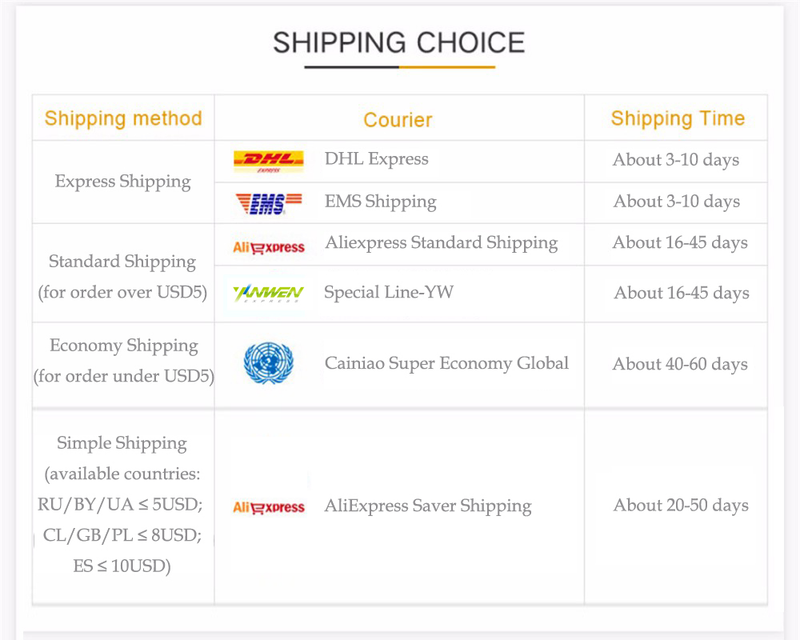The image size is (800, 640).
Task: Click the Courier column header
Action: pyautogui.click(x=398, y=120)
